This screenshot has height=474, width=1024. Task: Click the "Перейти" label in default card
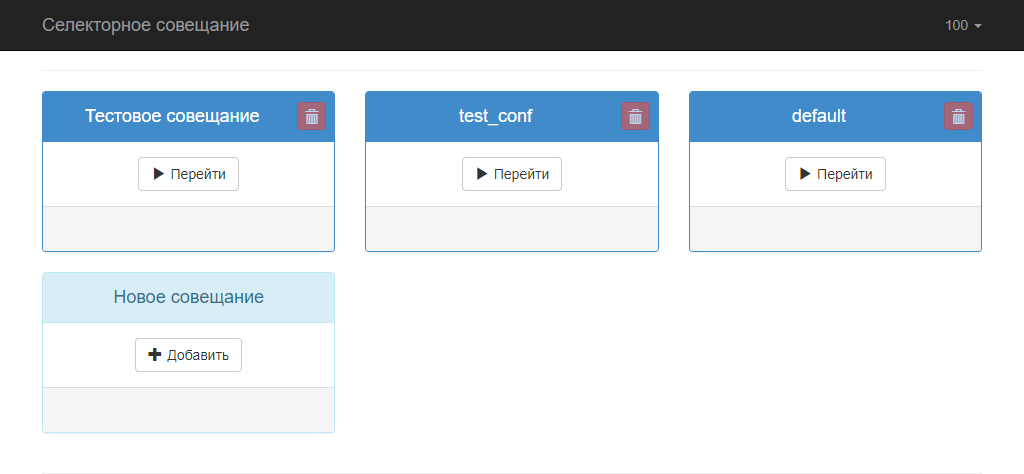844,174
